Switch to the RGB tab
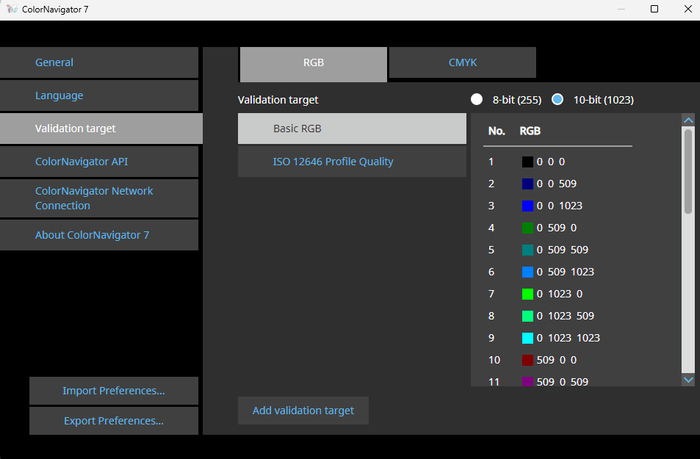This screenshot has height=459, width=700. [313, 64]
